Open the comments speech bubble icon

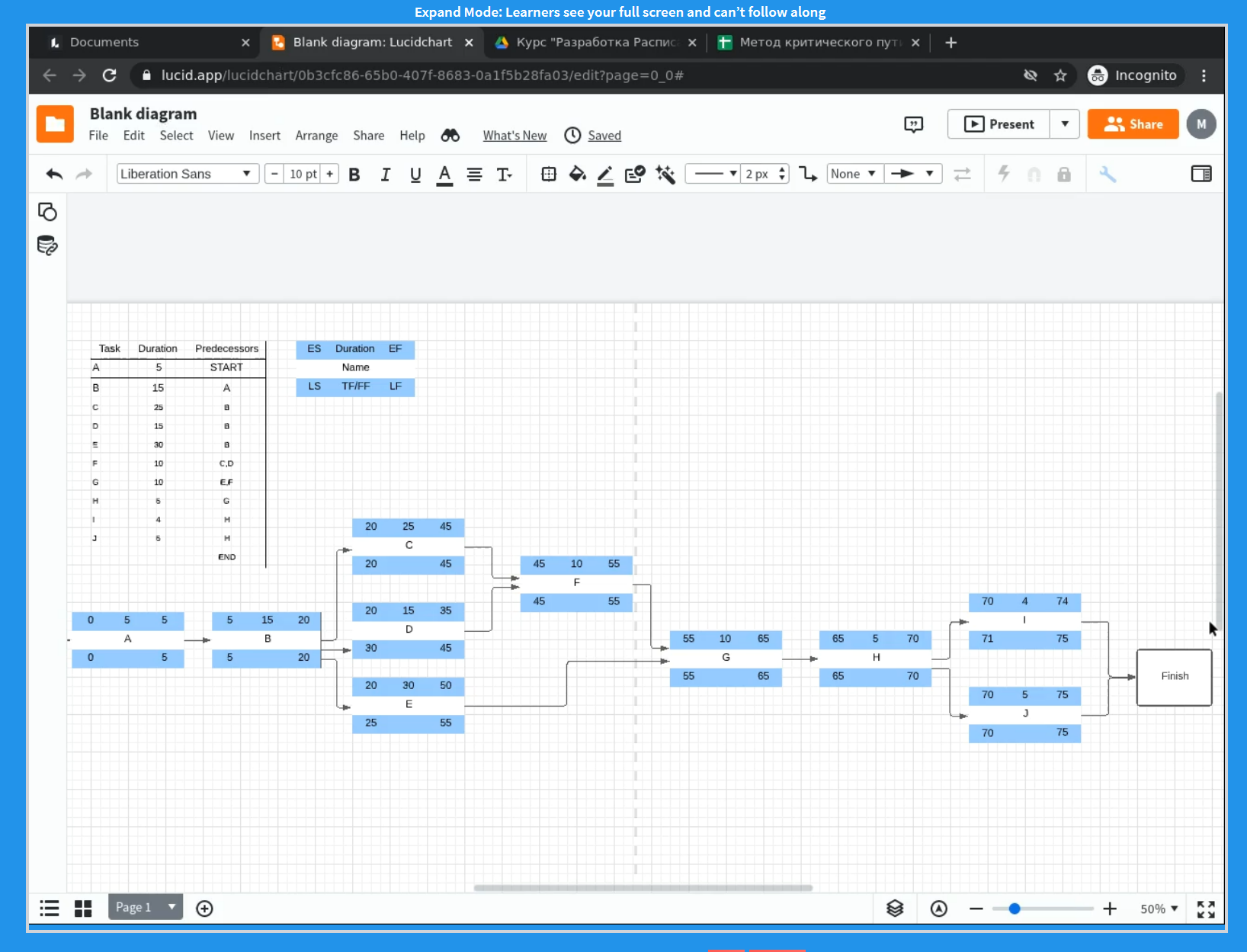[913, 124]
